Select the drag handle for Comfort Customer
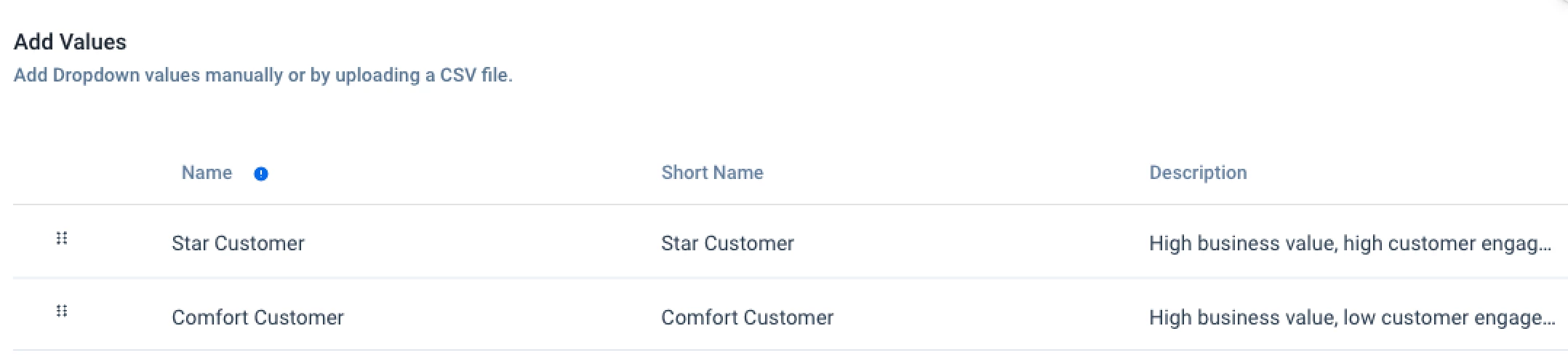1568x358 pixels. pyautogui.click(x=62, y=311)
